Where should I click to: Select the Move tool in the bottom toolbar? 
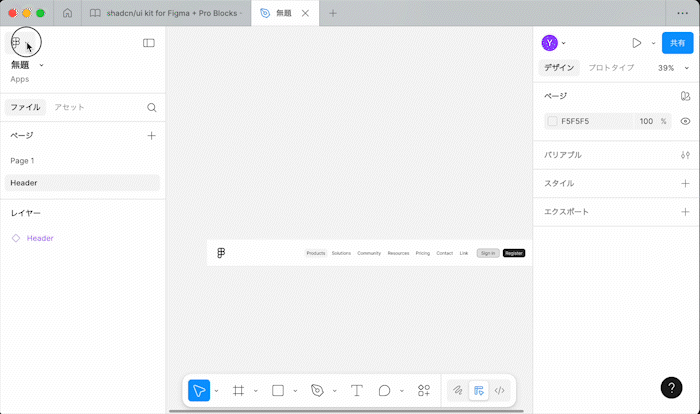point(199,391)
